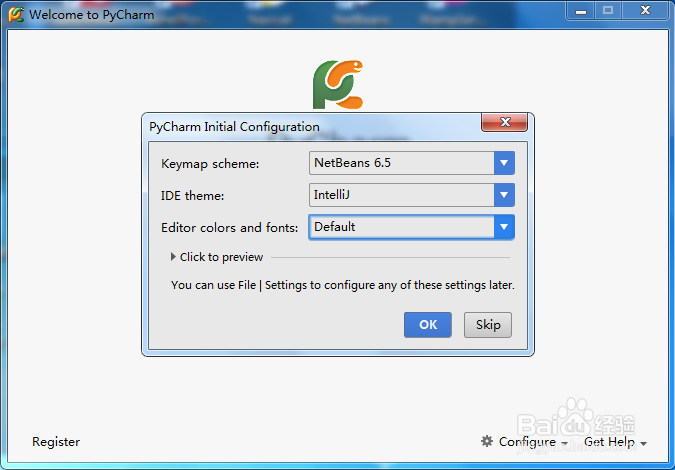Screen dimensions: 675x470
Task: Maximize the Welcome to PyCharm window
Action: tap(608, 11)
